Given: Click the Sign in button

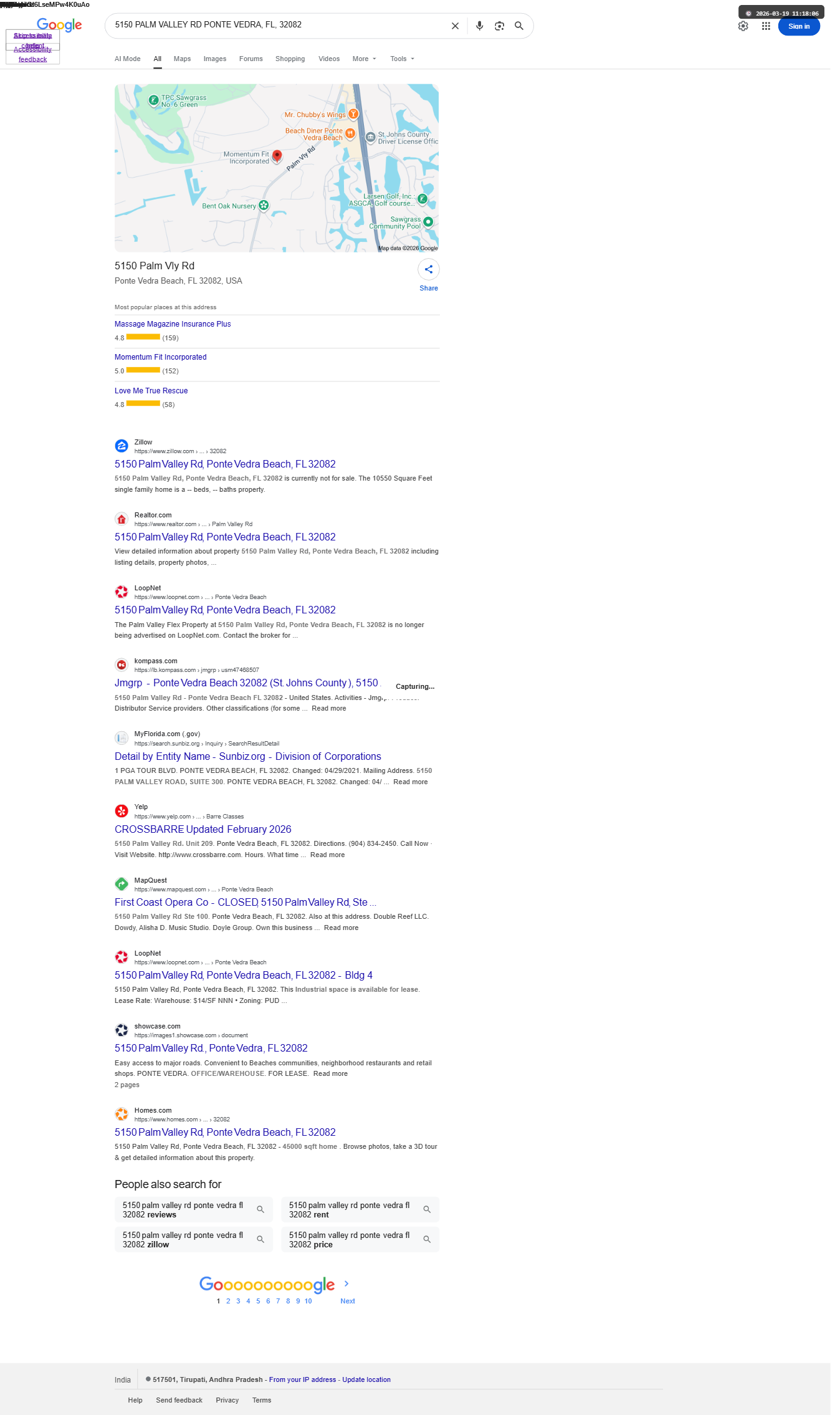Looking at the screenshot, I should (799, 26).
